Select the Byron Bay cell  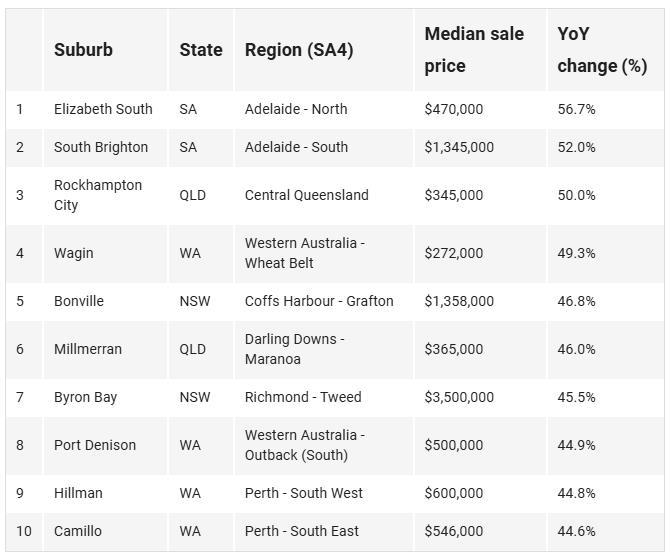[85, 397]
